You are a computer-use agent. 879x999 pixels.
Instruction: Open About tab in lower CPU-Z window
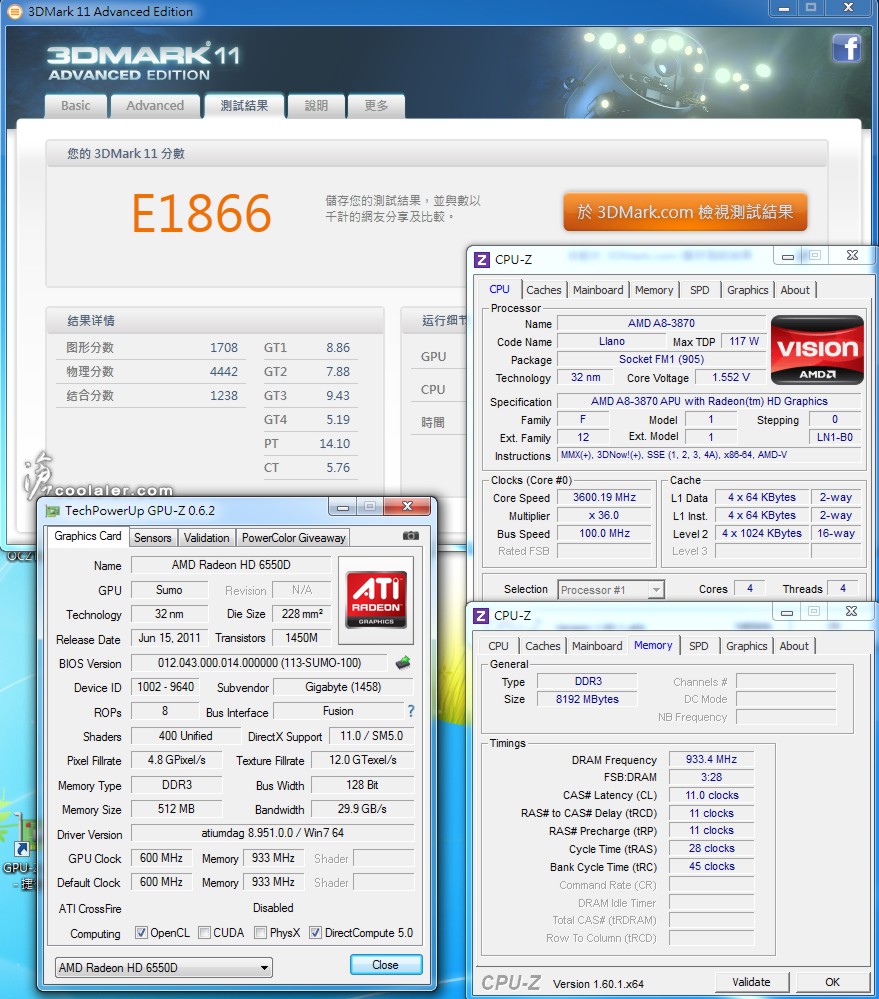pyautogui.click(x=794, y=646)
